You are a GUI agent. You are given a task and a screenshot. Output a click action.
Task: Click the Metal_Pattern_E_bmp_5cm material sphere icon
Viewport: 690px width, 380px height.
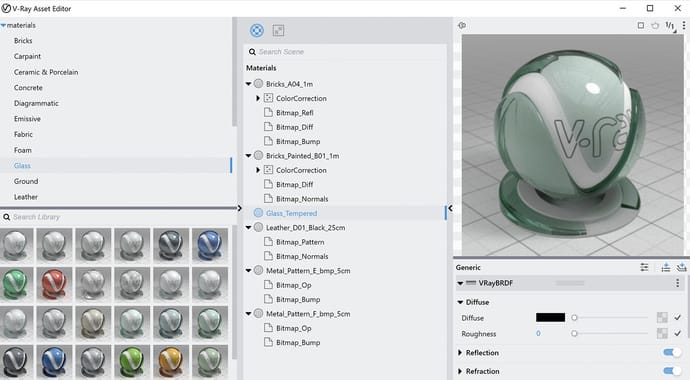coord(258,270)
